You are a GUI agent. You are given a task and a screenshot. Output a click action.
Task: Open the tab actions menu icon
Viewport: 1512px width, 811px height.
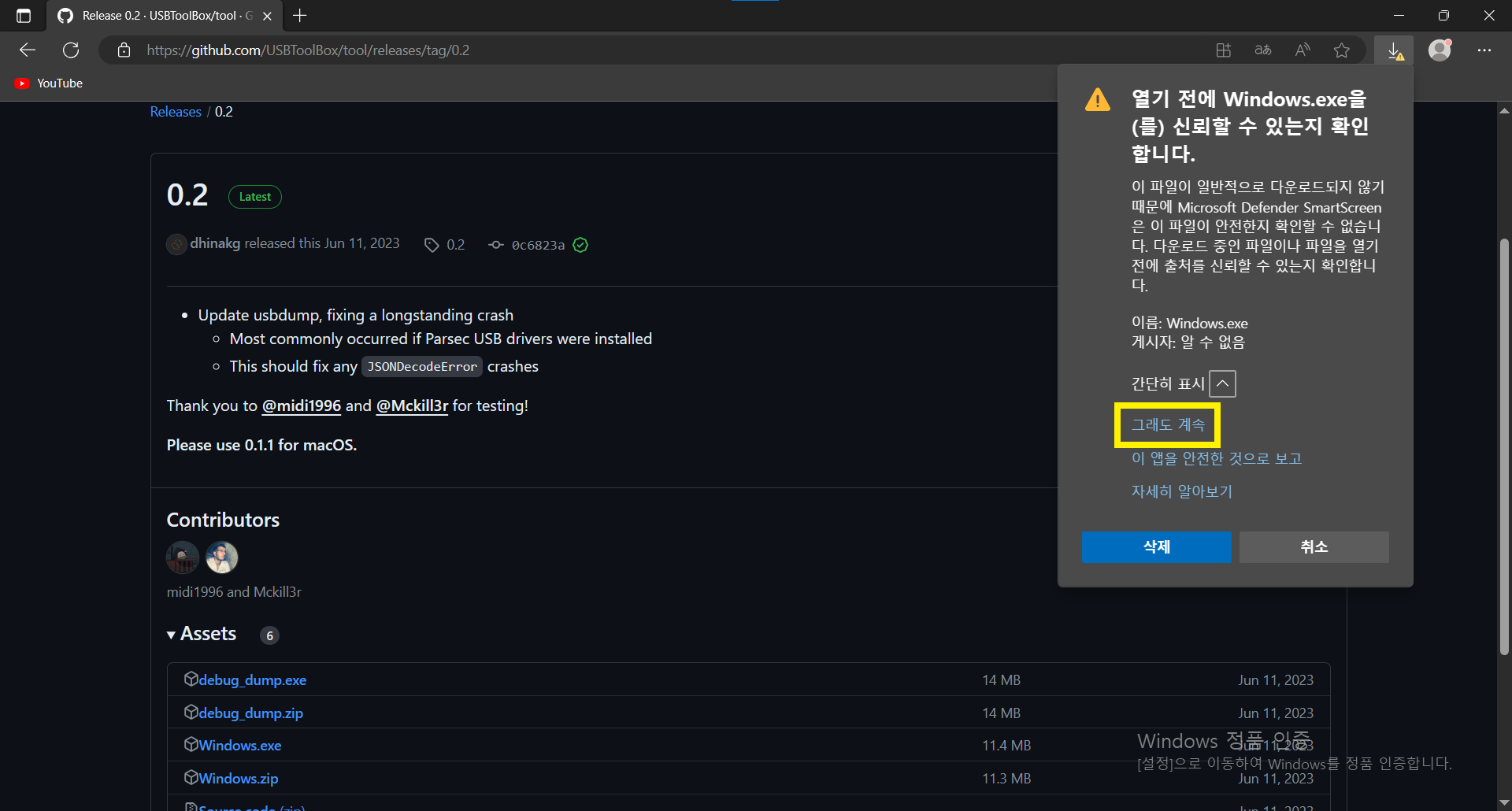point(24,16)
